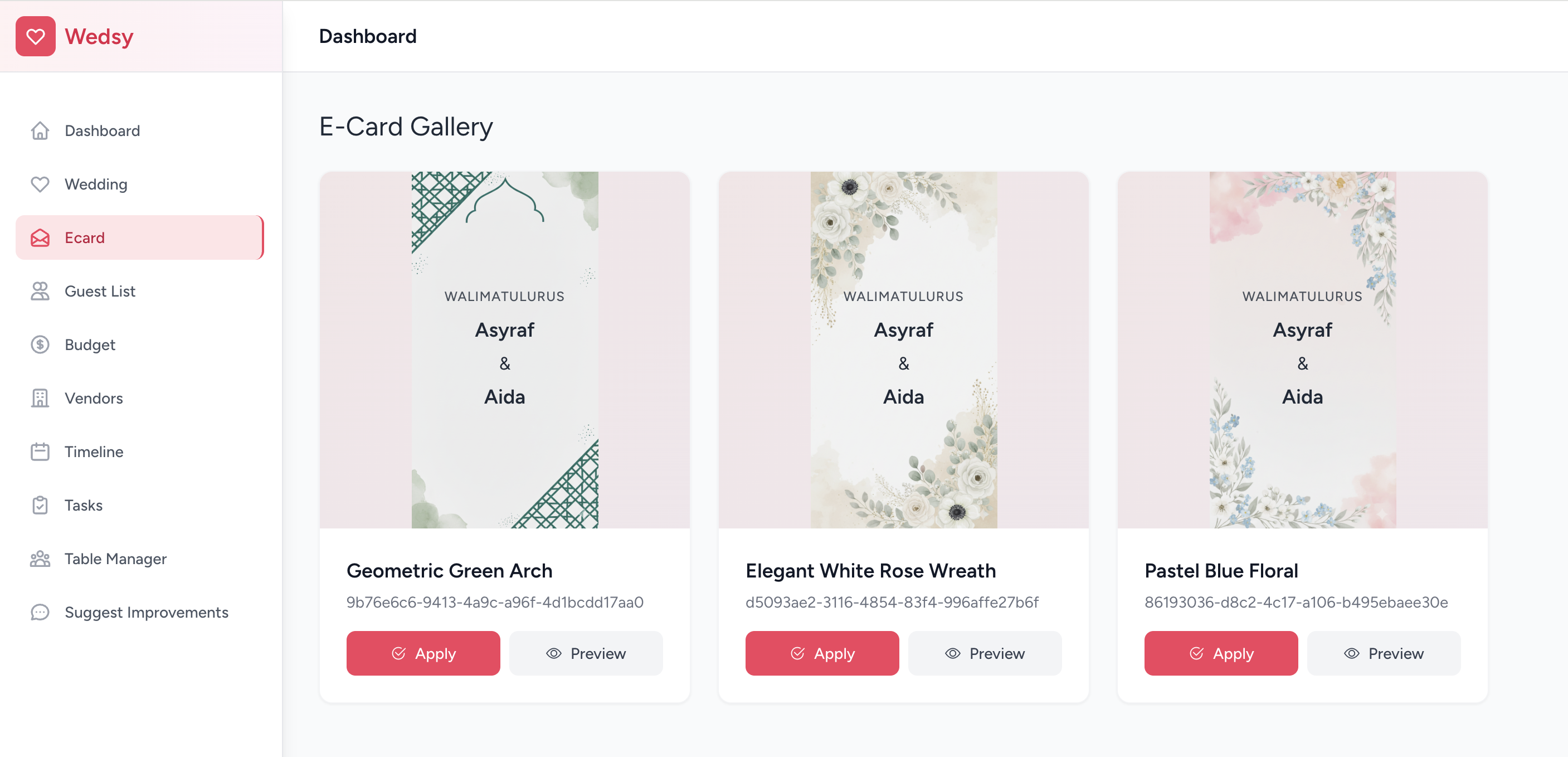
Task: Click the Vendors building icon
Action: point(40,399)
